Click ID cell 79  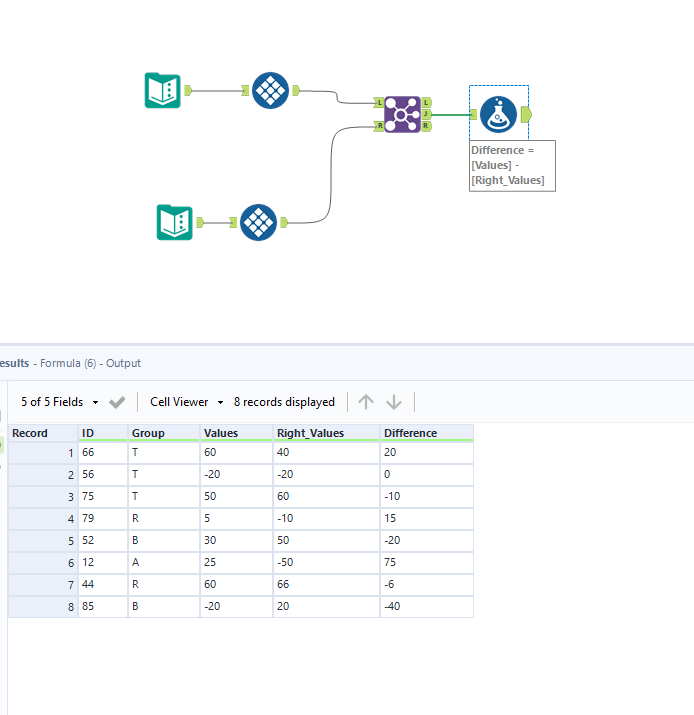103,519
